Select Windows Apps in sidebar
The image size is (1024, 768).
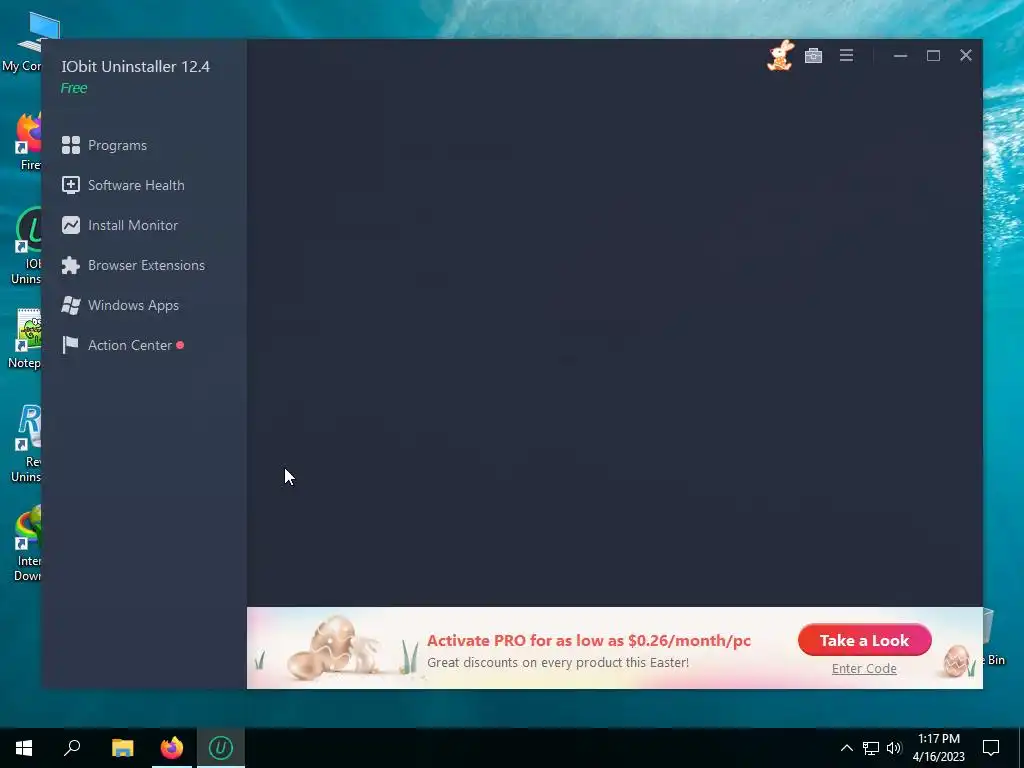(x=120, y=305)
